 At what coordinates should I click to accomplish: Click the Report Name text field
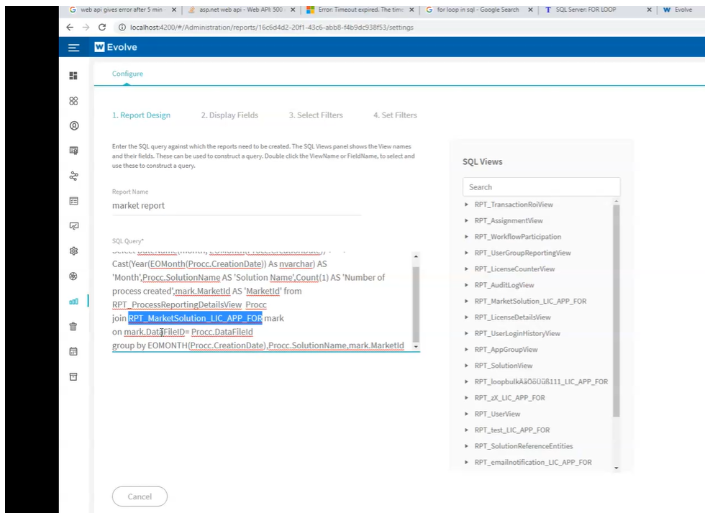tap(236, 206)
